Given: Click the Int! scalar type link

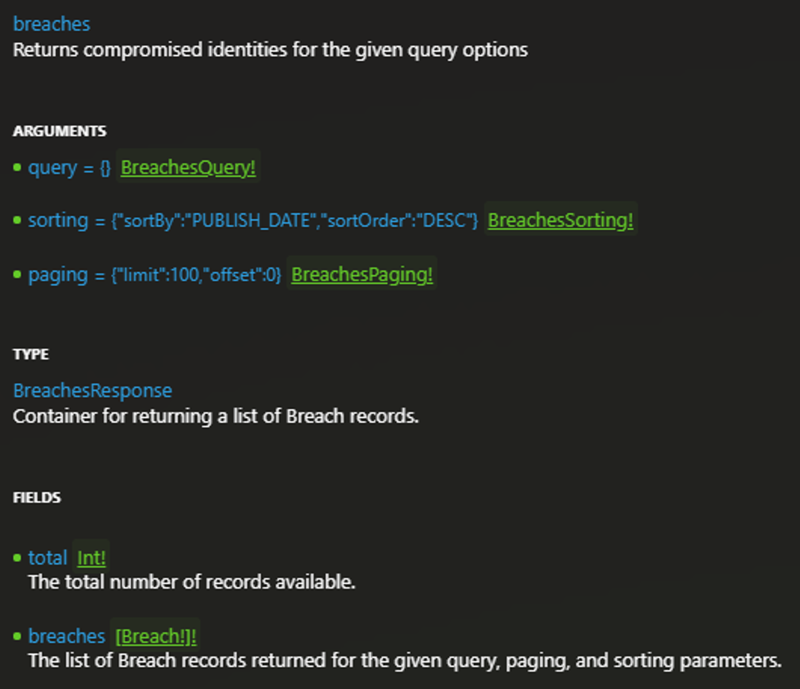Looking at the screenshot, I should (x=91, y=558).
